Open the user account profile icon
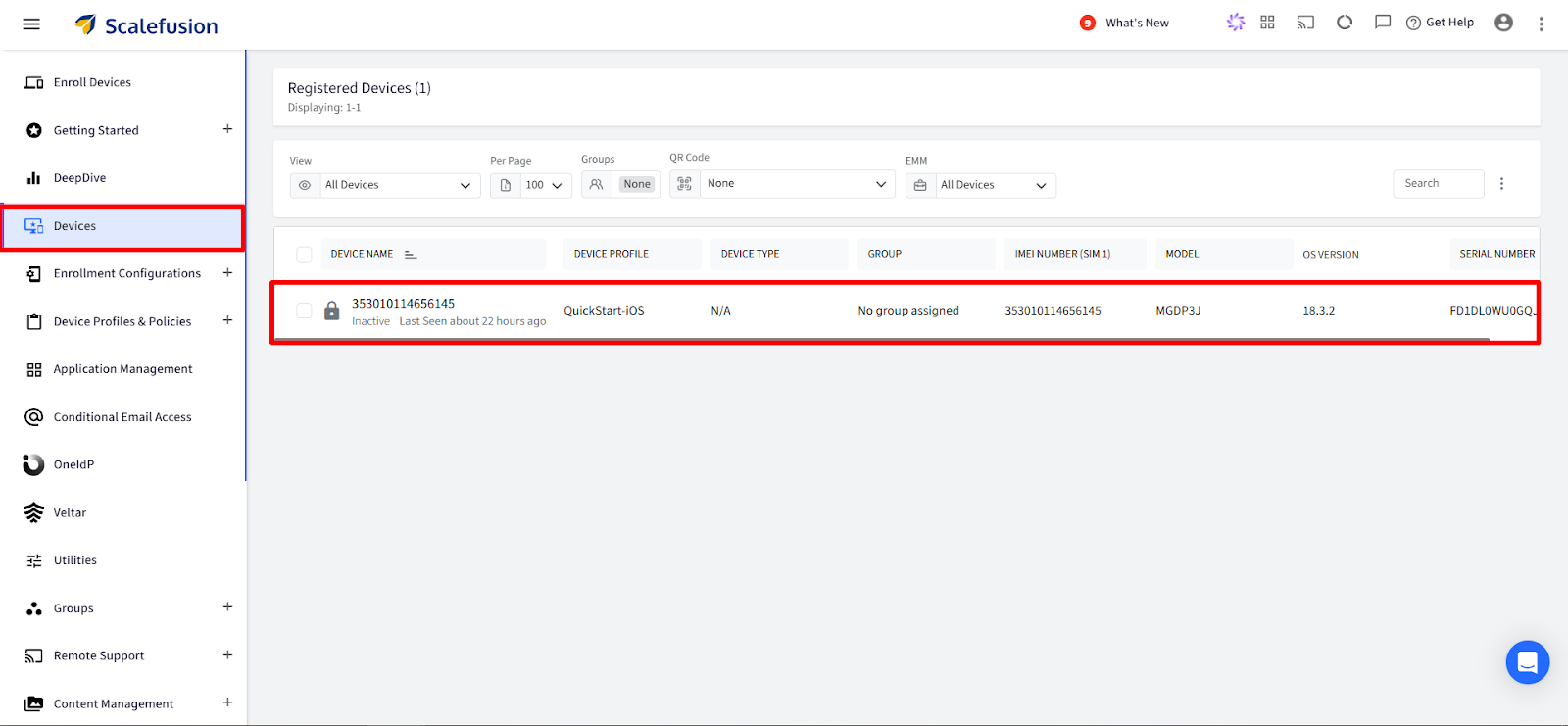This screenshot has width=1568, height=726. pos(1503,23)
